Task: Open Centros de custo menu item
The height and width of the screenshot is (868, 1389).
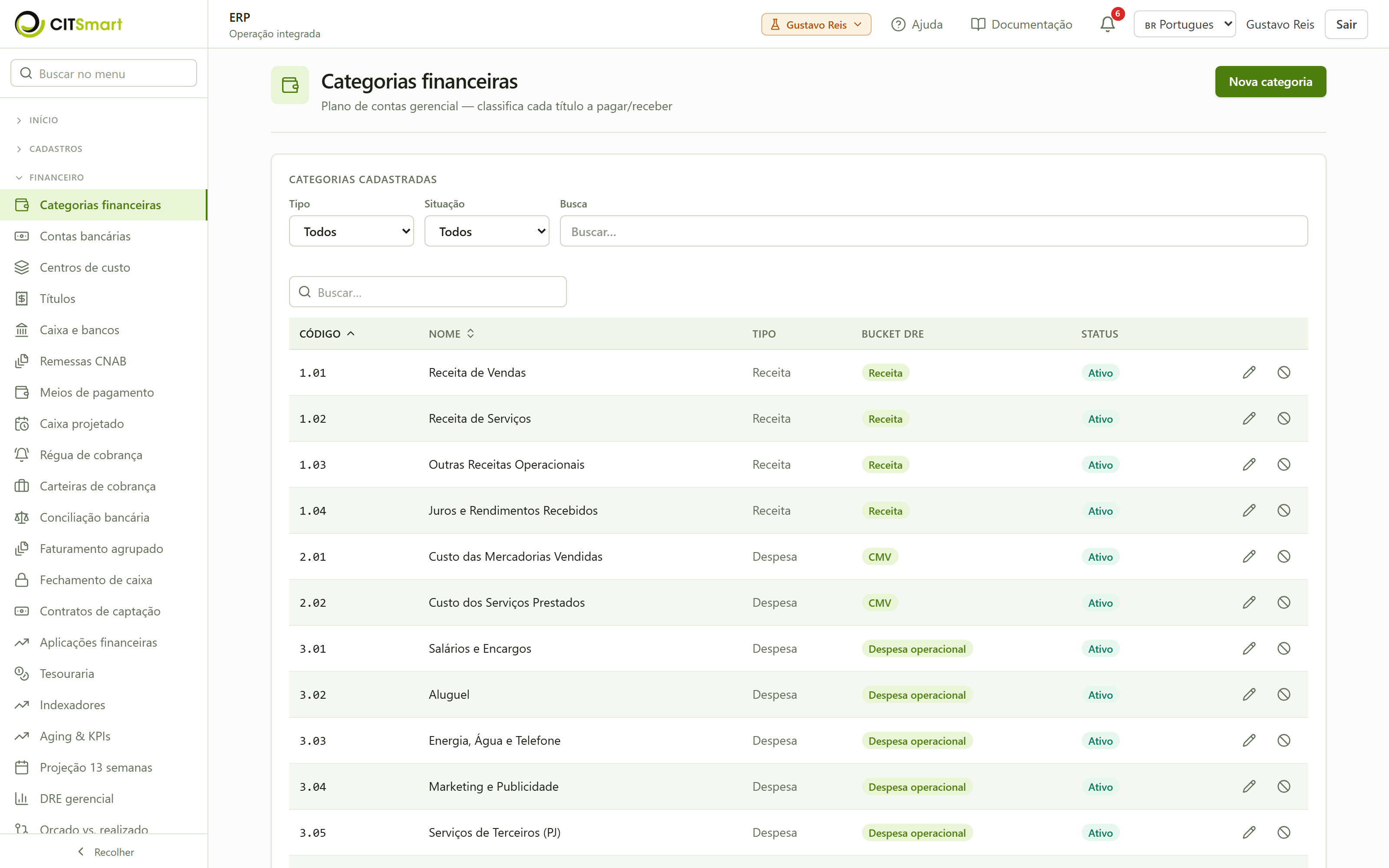Action: (x=103, y=267)
